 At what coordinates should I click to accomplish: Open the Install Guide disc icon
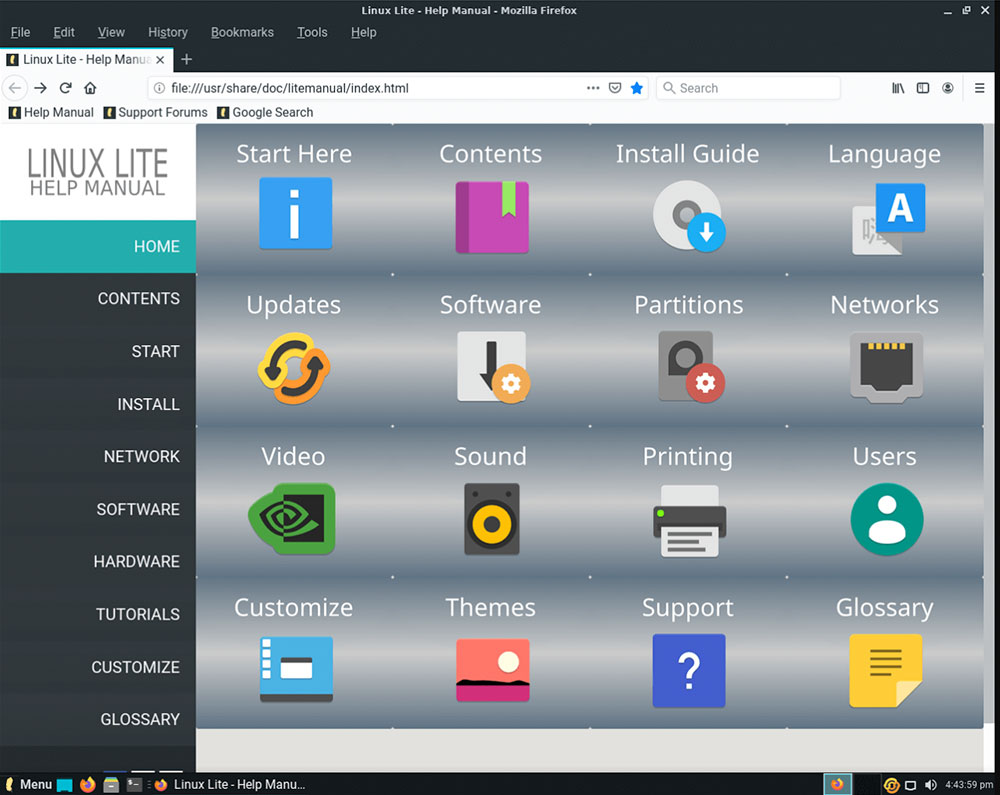coord(689,215)
